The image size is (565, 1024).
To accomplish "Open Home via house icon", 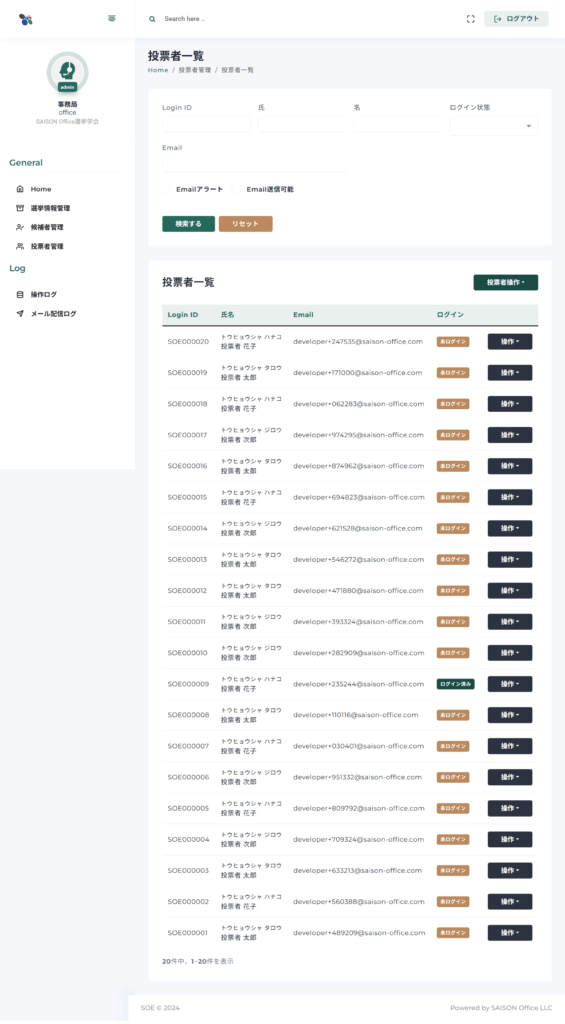I will coord(20,189).
